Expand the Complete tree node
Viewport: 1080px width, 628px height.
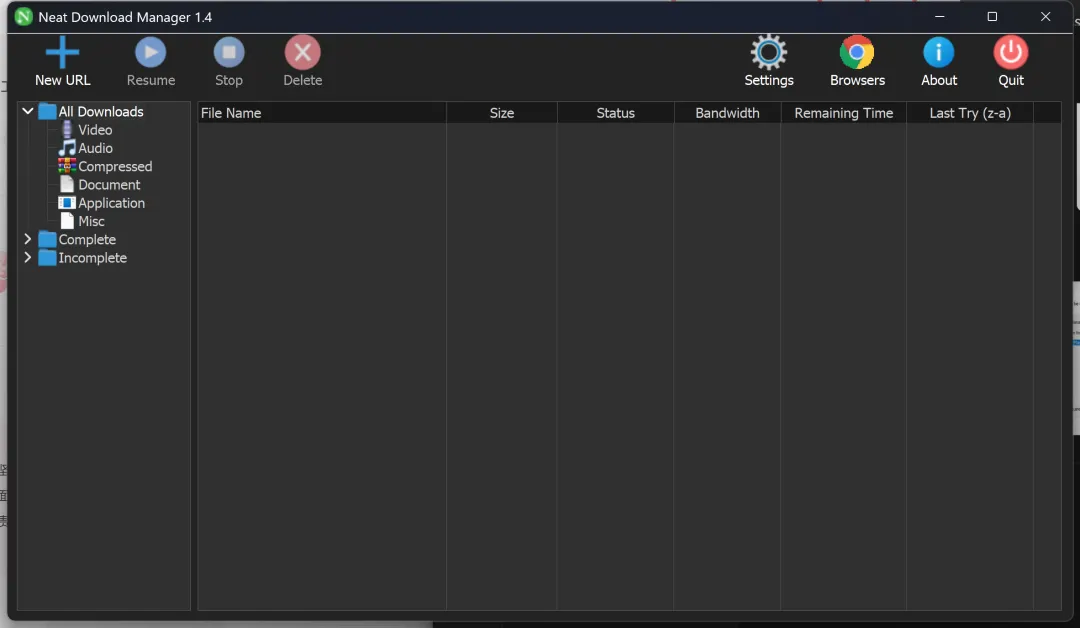point(28,239)
